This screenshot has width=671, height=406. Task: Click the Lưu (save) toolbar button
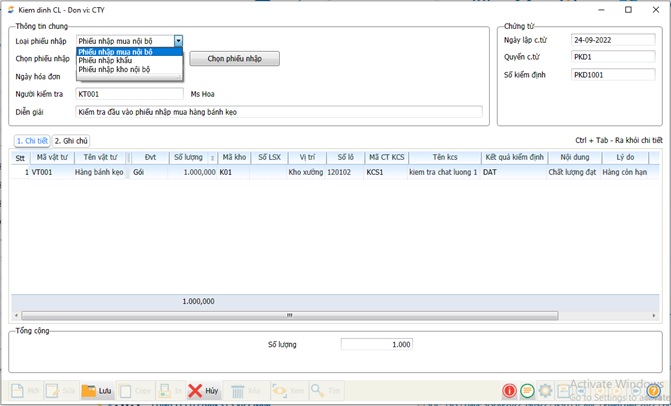coord(97,391)
